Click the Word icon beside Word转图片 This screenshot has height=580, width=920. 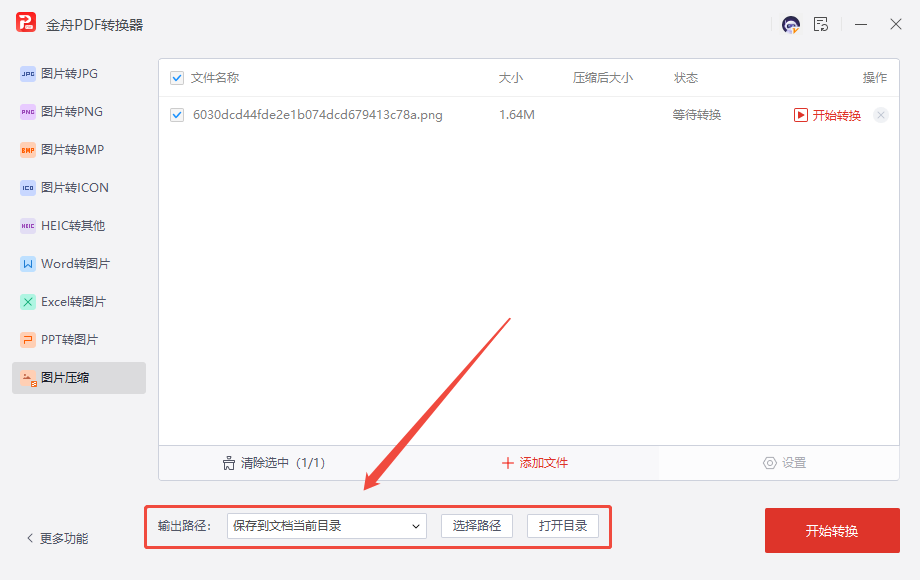(28, 264)
